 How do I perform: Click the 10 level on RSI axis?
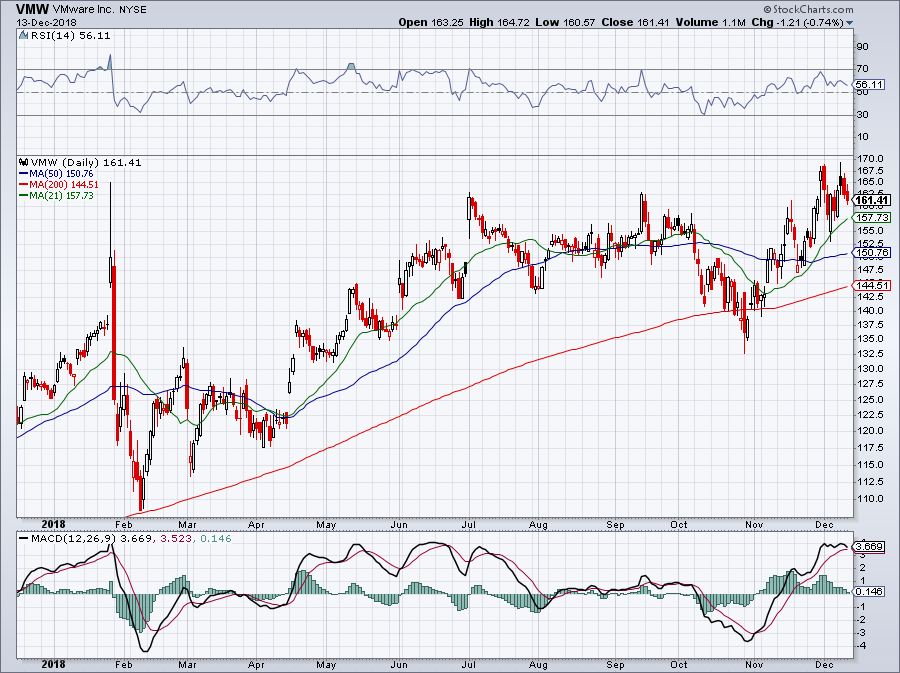click(862, 137)
